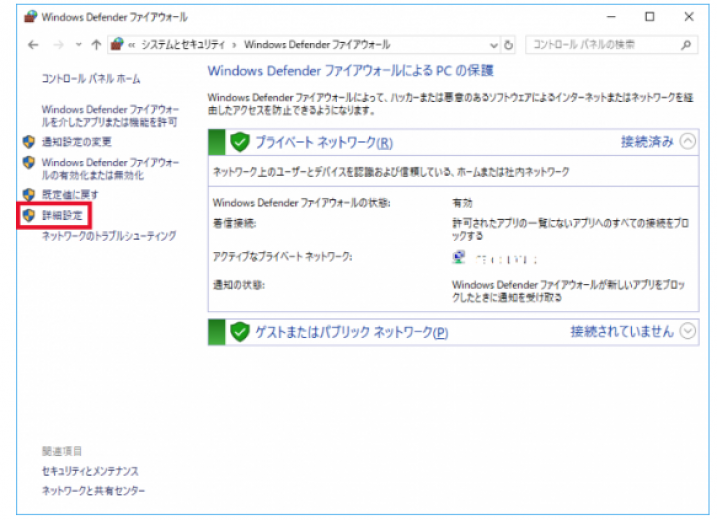Click 接続されていません status text
Image resolution: width=717 pixels, height=520 pixels.
tap(622, 331)
